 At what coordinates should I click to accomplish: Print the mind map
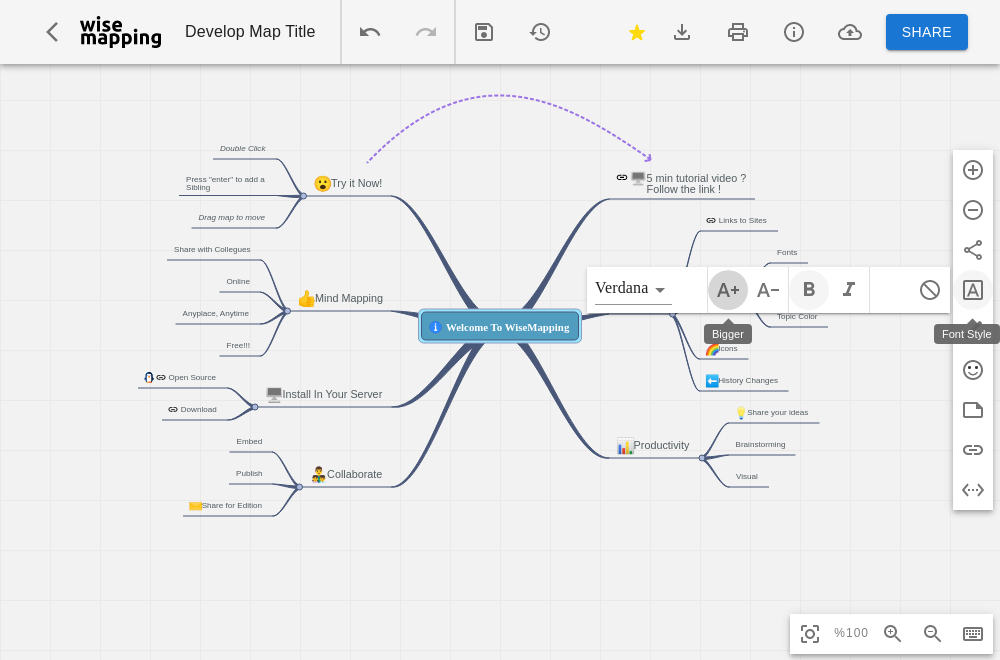click(738, 32)
